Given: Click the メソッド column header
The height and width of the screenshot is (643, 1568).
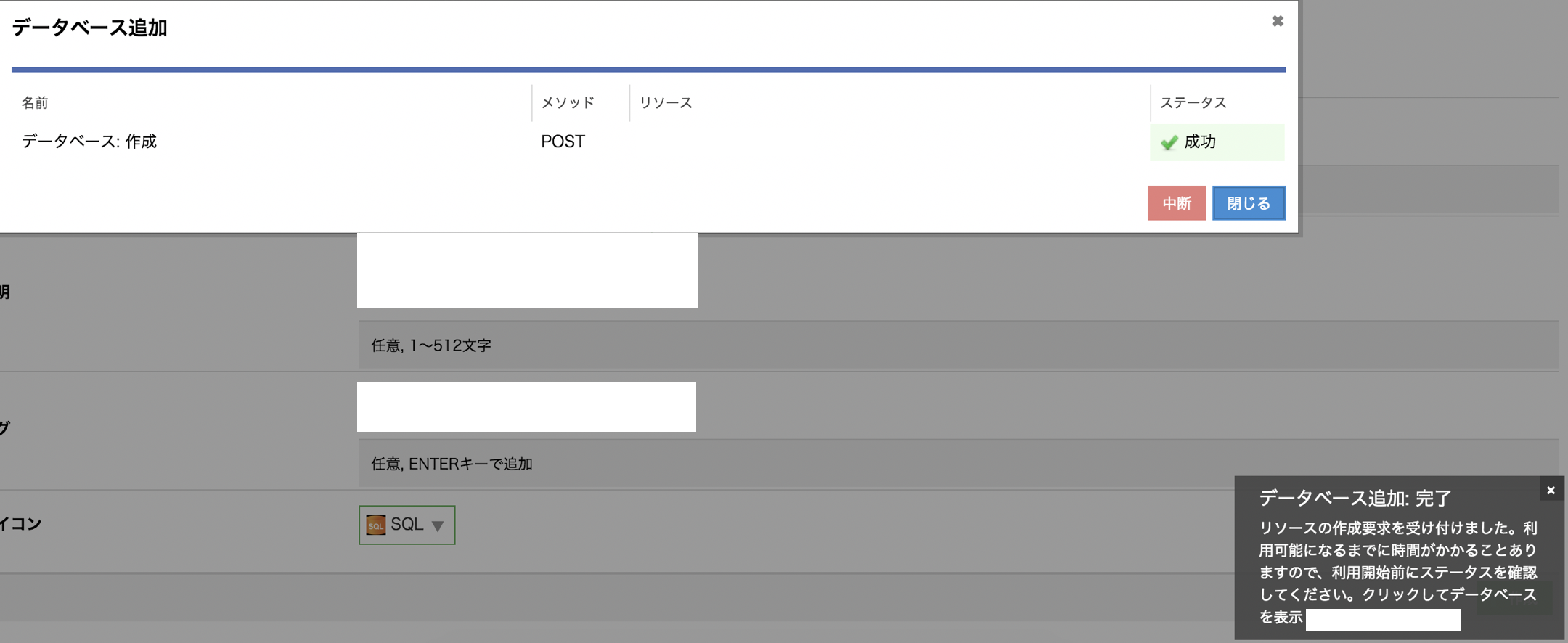Looking at the screenshot, I should [568, 103].
